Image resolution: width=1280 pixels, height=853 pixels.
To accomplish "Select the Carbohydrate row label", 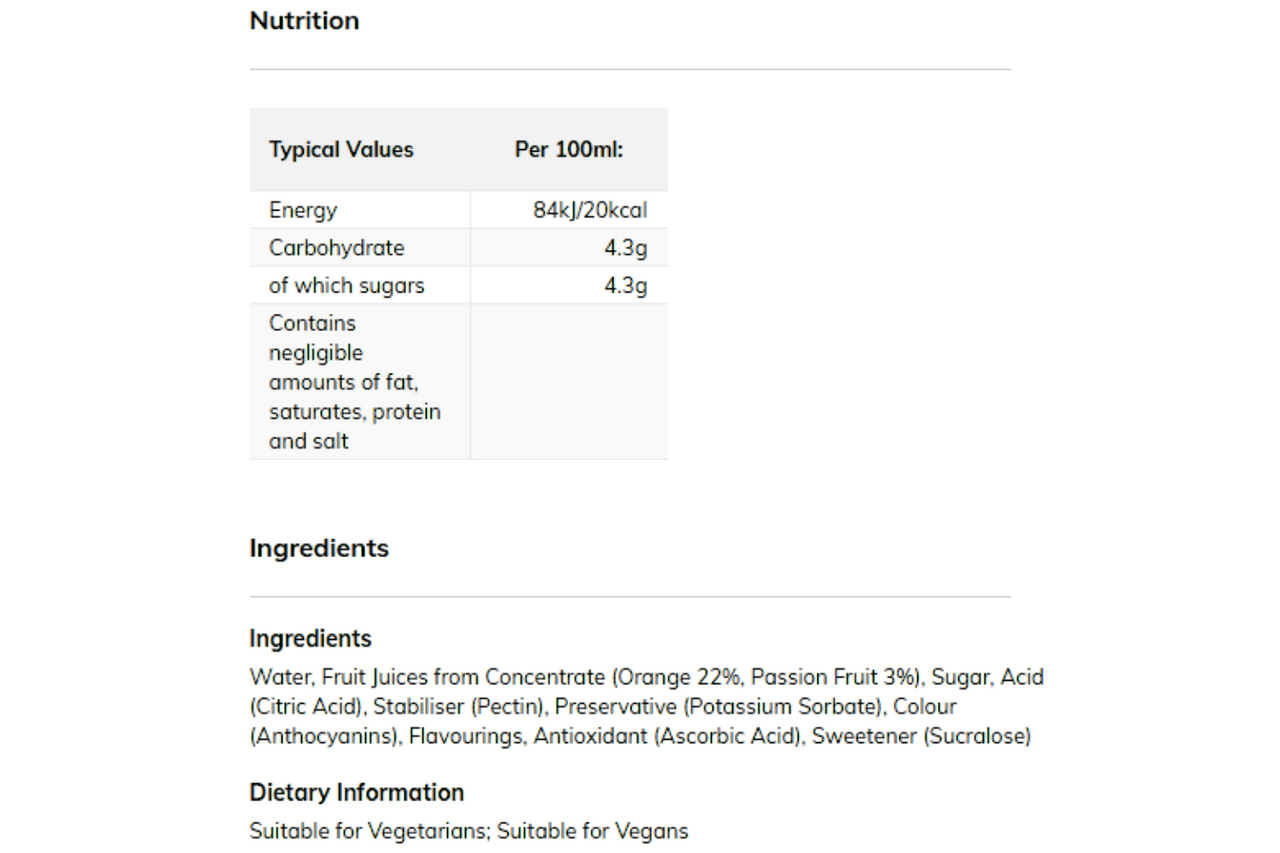I will (x=337, y=247).
